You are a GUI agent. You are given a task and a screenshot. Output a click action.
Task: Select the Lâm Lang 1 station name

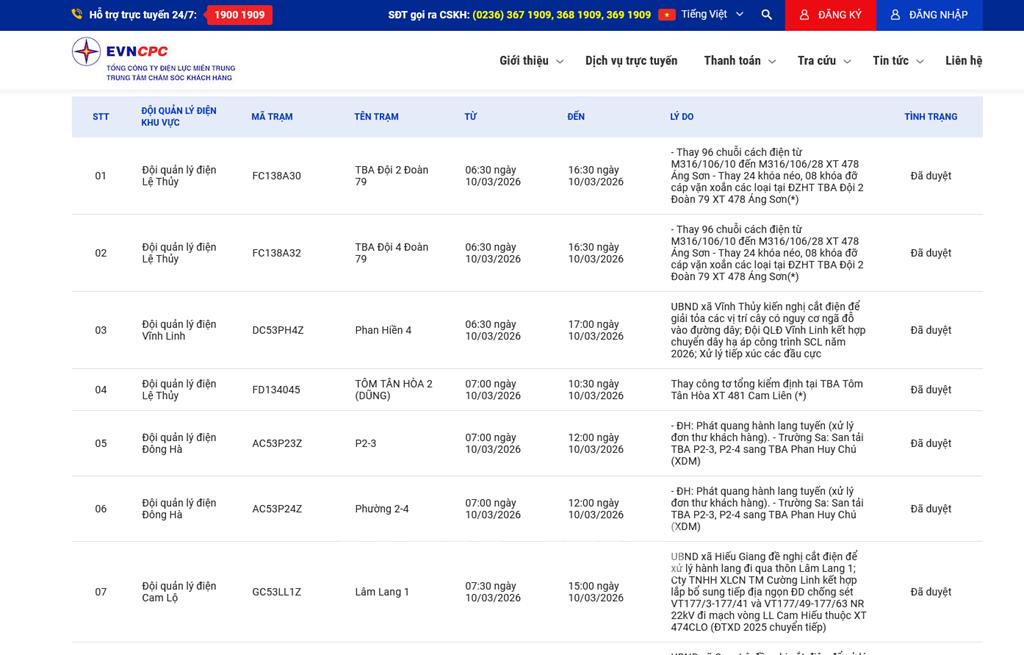click(x=382, y=592)
